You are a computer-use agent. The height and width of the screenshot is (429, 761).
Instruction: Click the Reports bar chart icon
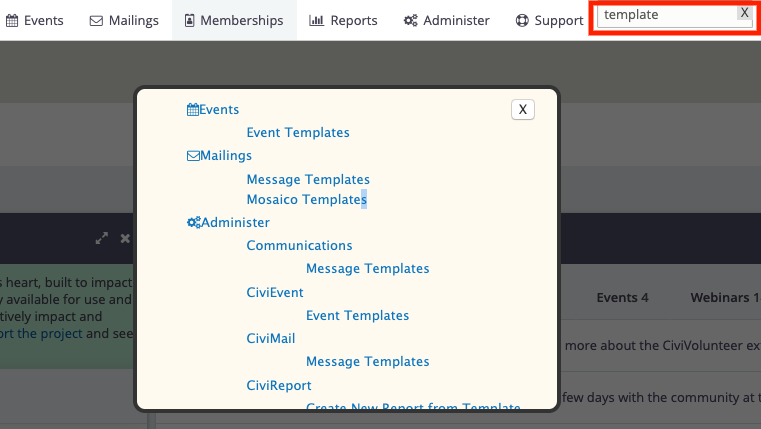pos(316,20)
